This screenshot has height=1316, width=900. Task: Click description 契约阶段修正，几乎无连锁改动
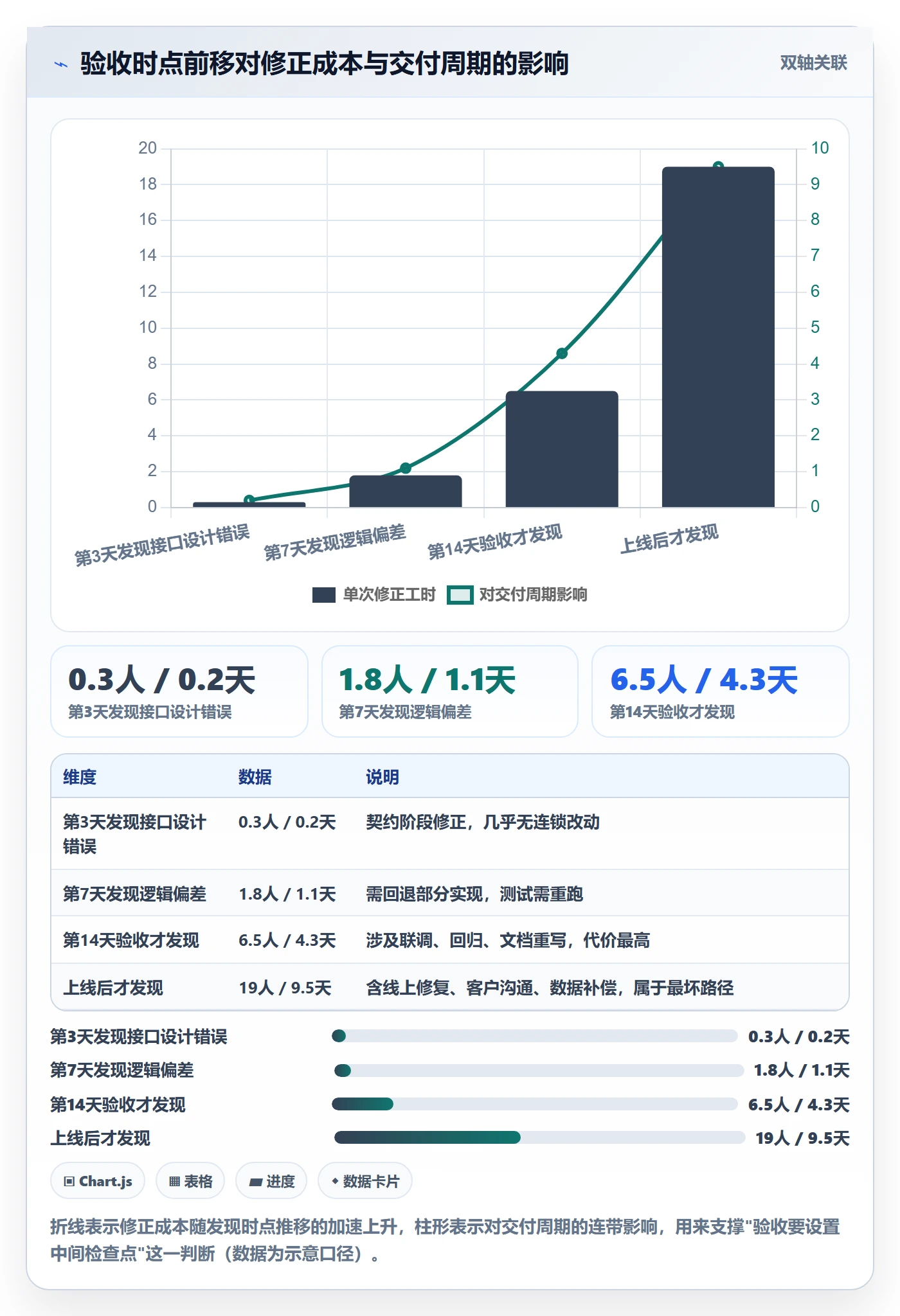pyautogui.click(x=483, y=822)
